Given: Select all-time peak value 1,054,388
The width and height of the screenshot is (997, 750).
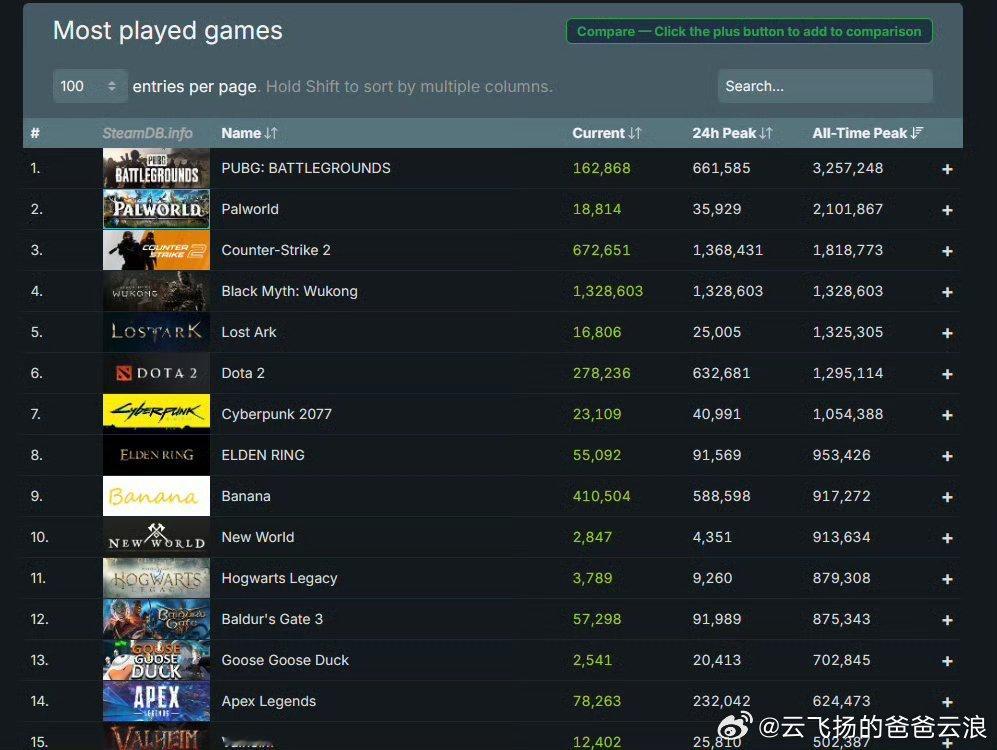Looking at the screenshot, I should point(848,414).
